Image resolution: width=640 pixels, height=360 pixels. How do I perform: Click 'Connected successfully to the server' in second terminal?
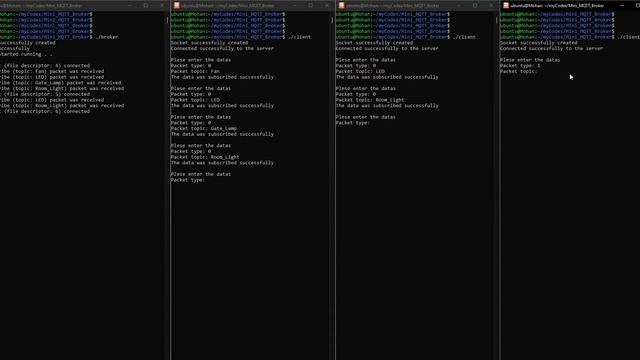point(222,48)
